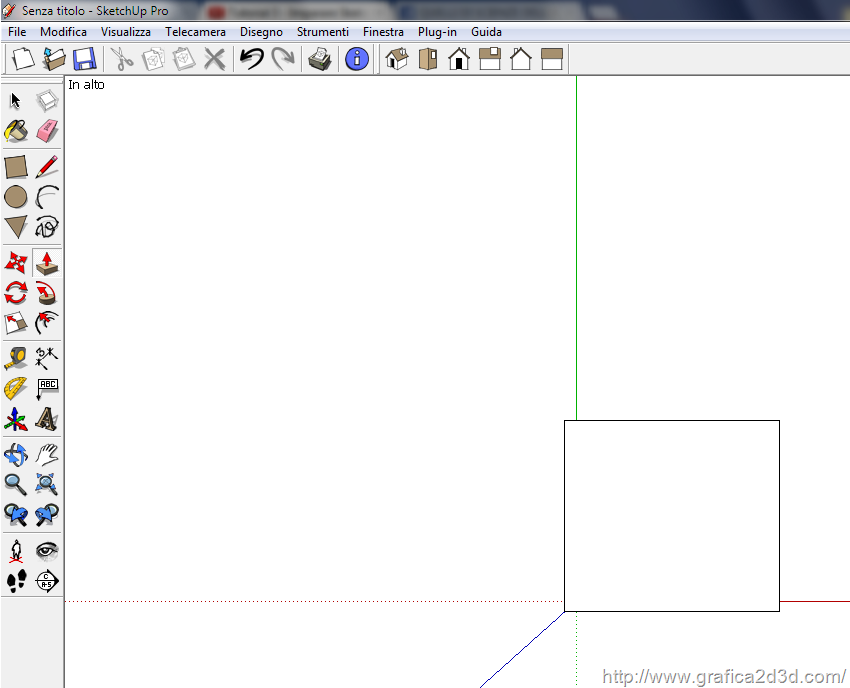
Task: Switch to Iso standard view
Action: coord(397,59)
